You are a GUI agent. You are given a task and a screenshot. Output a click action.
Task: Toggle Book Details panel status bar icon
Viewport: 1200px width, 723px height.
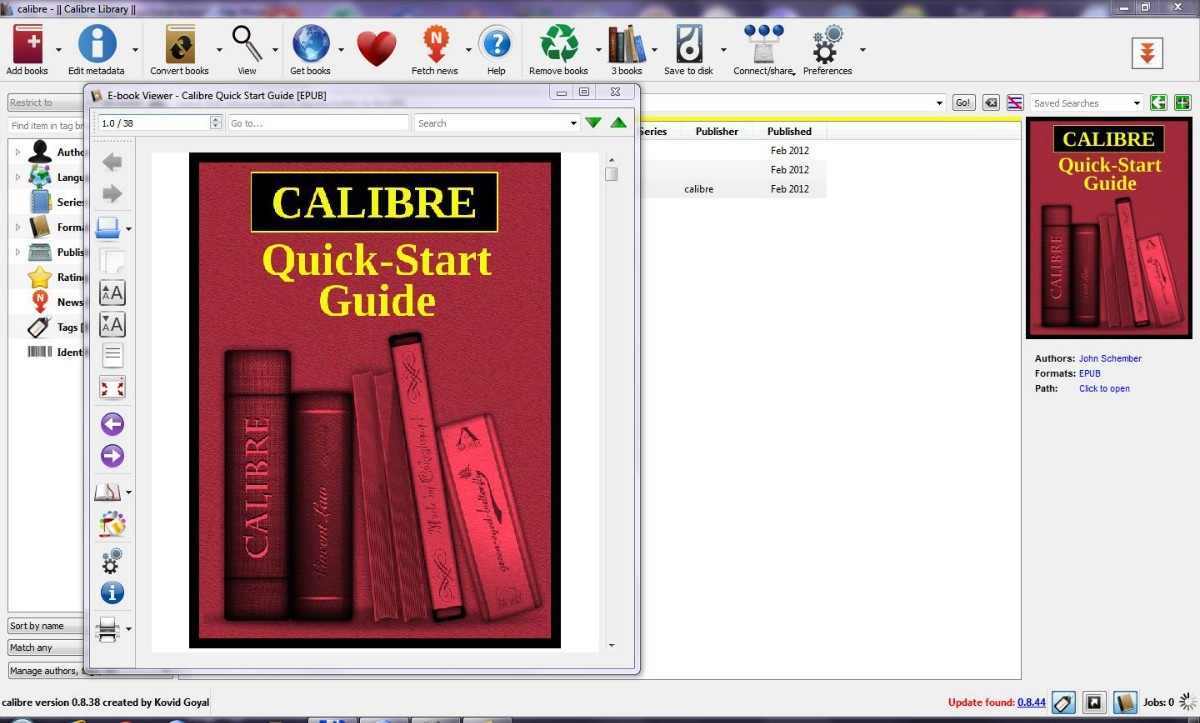coord(1125,703)
